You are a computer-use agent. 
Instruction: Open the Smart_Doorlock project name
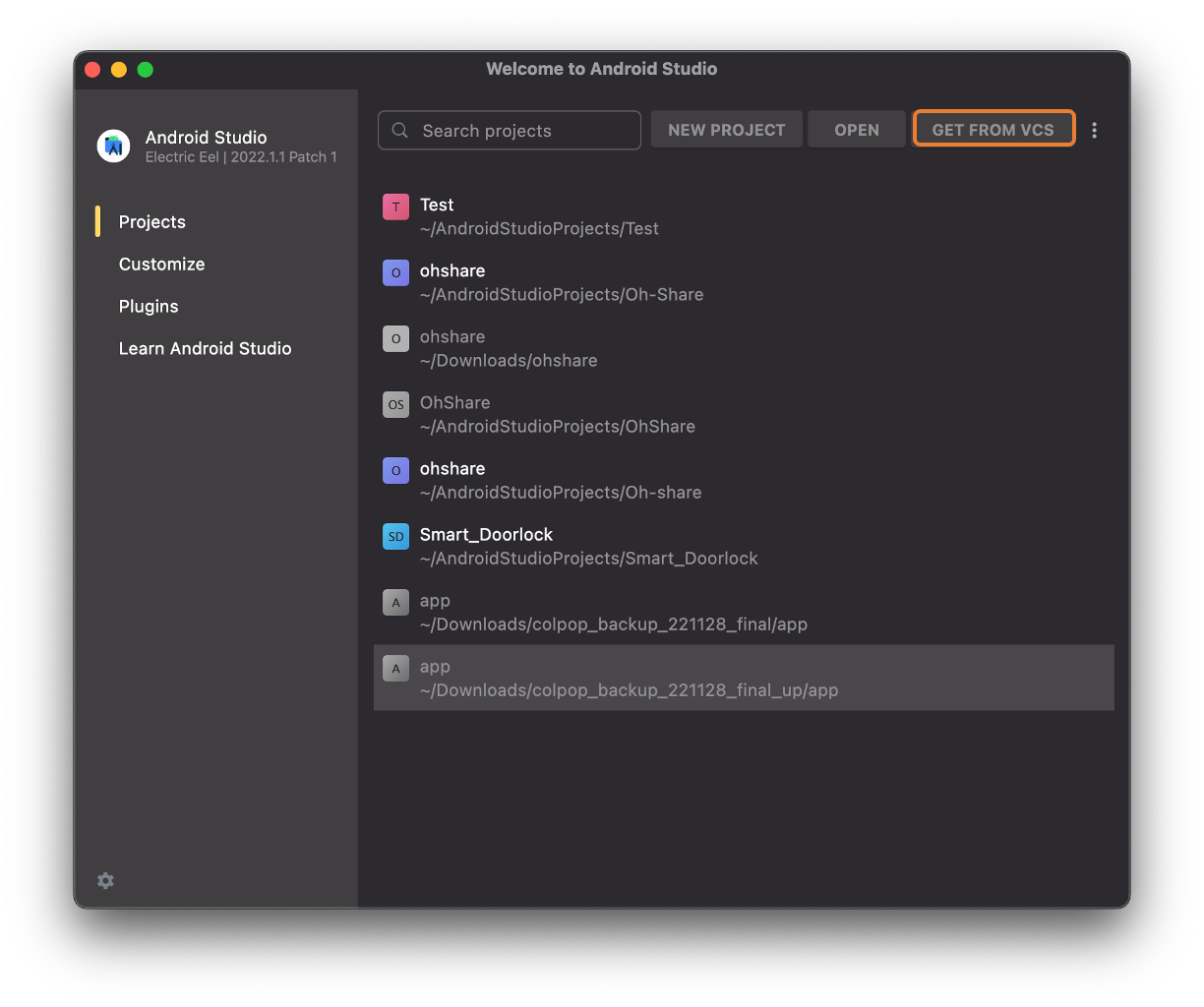(x=486, y=534)
